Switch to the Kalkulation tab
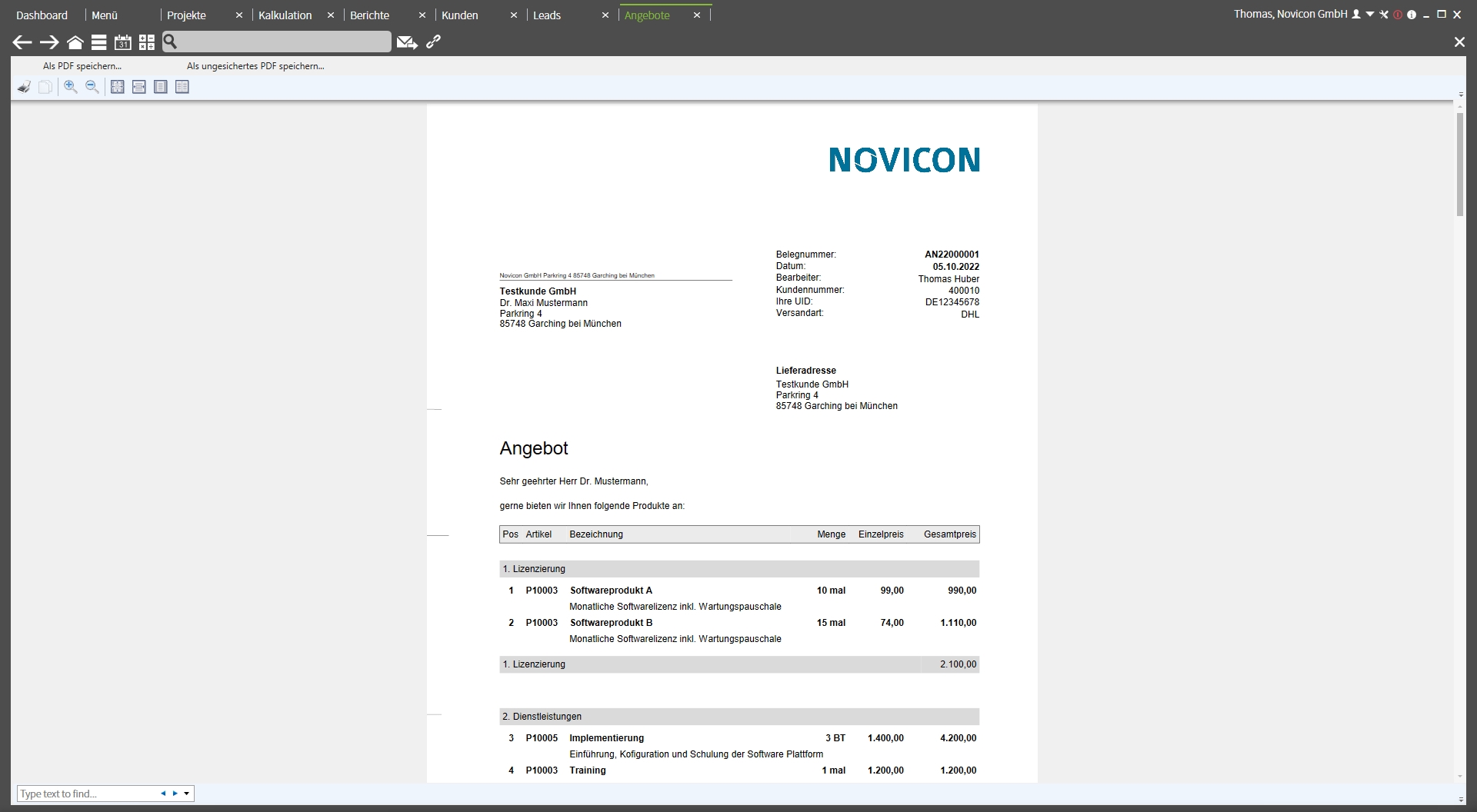Viewport: 1477px width, 812px height. click(285, 15)
